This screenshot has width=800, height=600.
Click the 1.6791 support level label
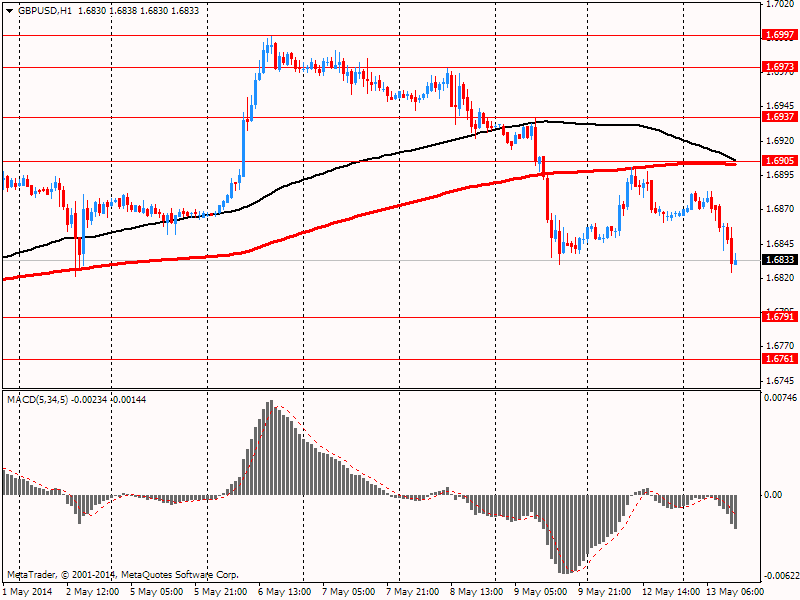coord(779,317)
